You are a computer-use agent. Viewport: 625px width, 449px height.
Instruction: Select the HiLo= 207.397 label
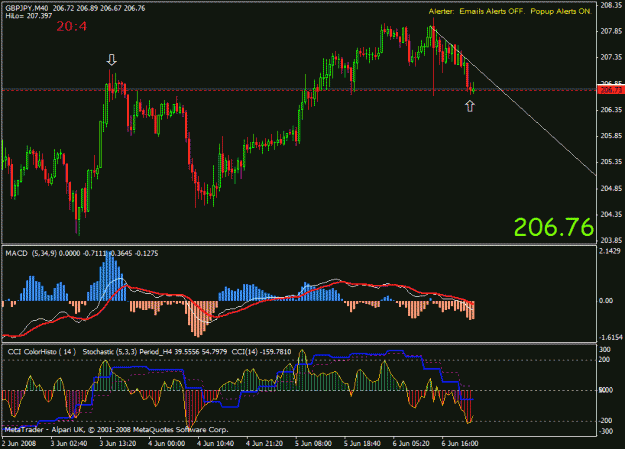(29, 16)
